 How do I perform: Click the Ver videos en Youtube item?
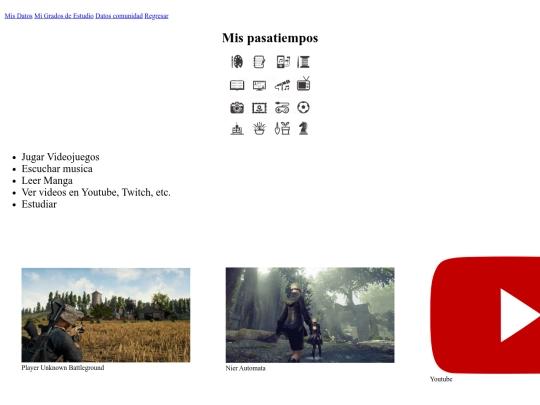click(96, 192)
